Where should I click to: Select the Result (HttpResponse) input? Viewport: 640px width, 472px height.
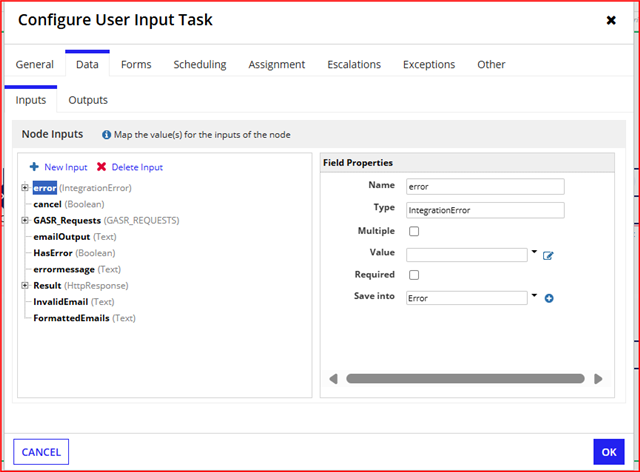(x=81, y=285)
